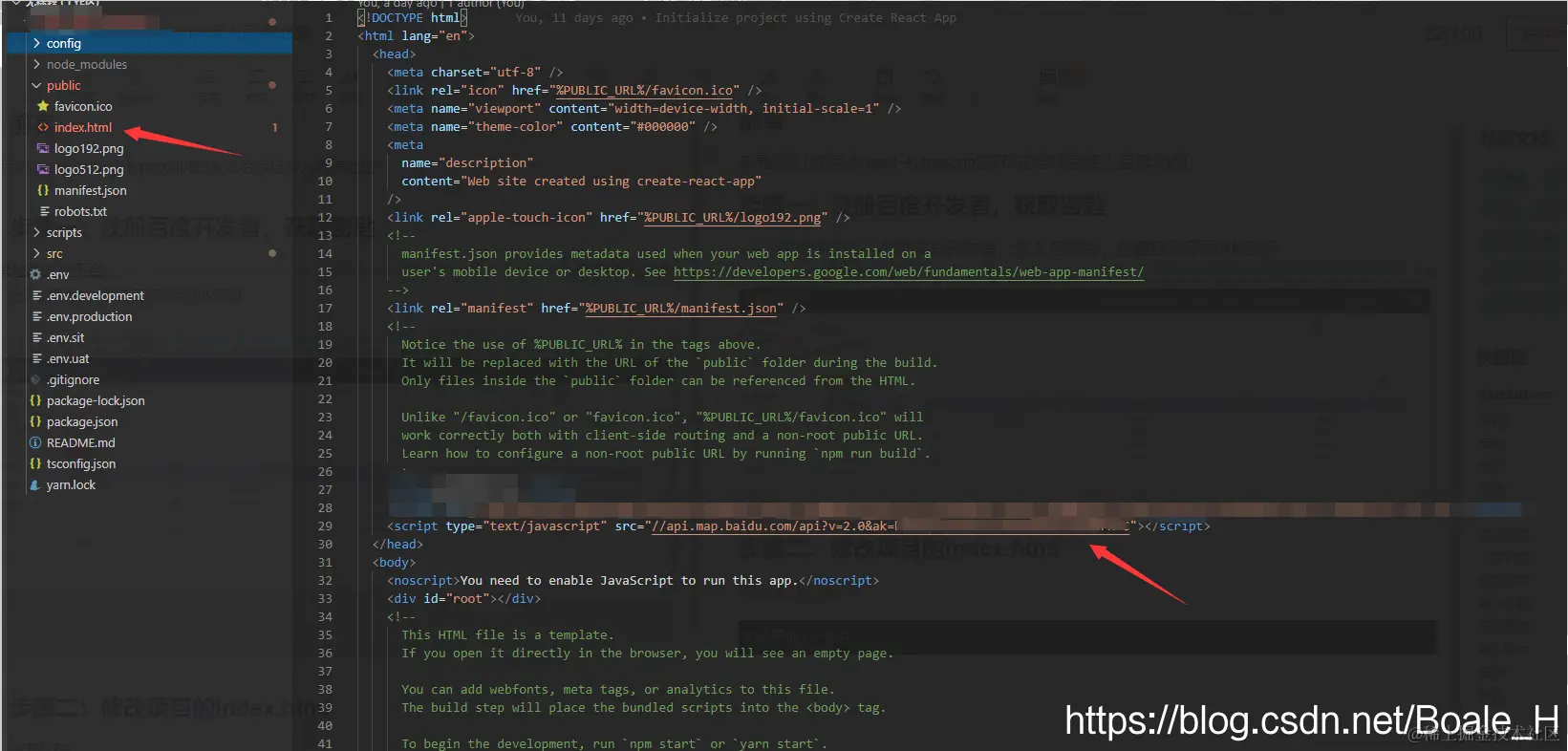Open package-lock.json file
The height and width of the screenshot is (751, 1568).
click(x=96, y=400)
